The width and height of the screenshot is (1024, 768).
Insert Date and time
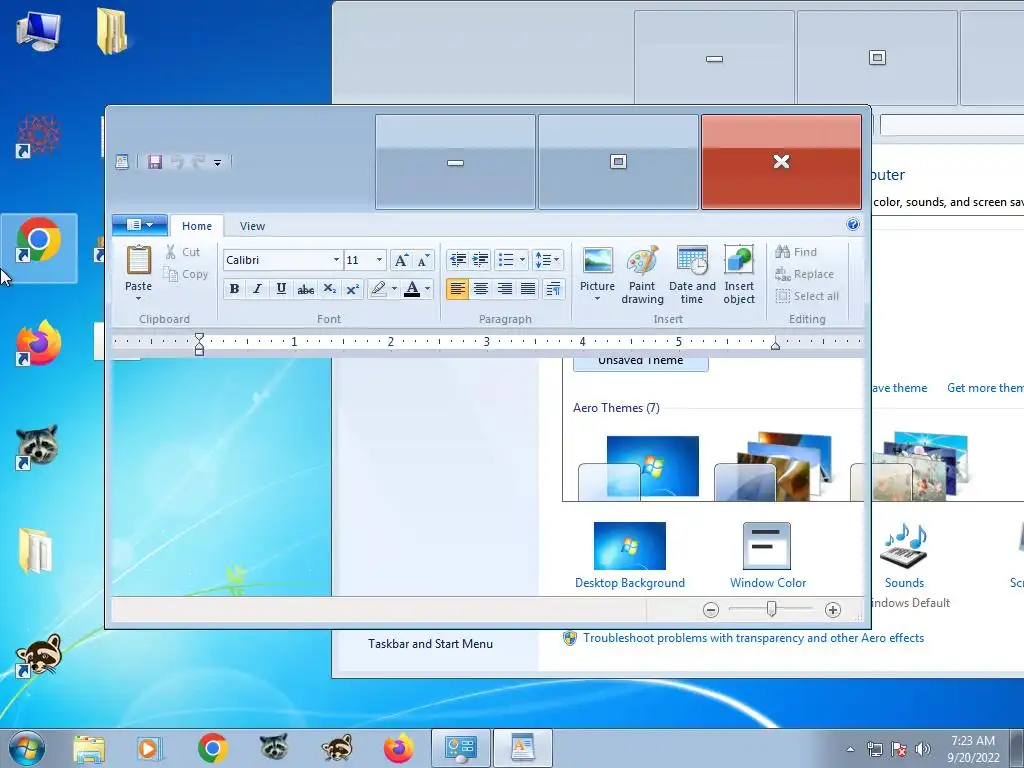[692, 275]
